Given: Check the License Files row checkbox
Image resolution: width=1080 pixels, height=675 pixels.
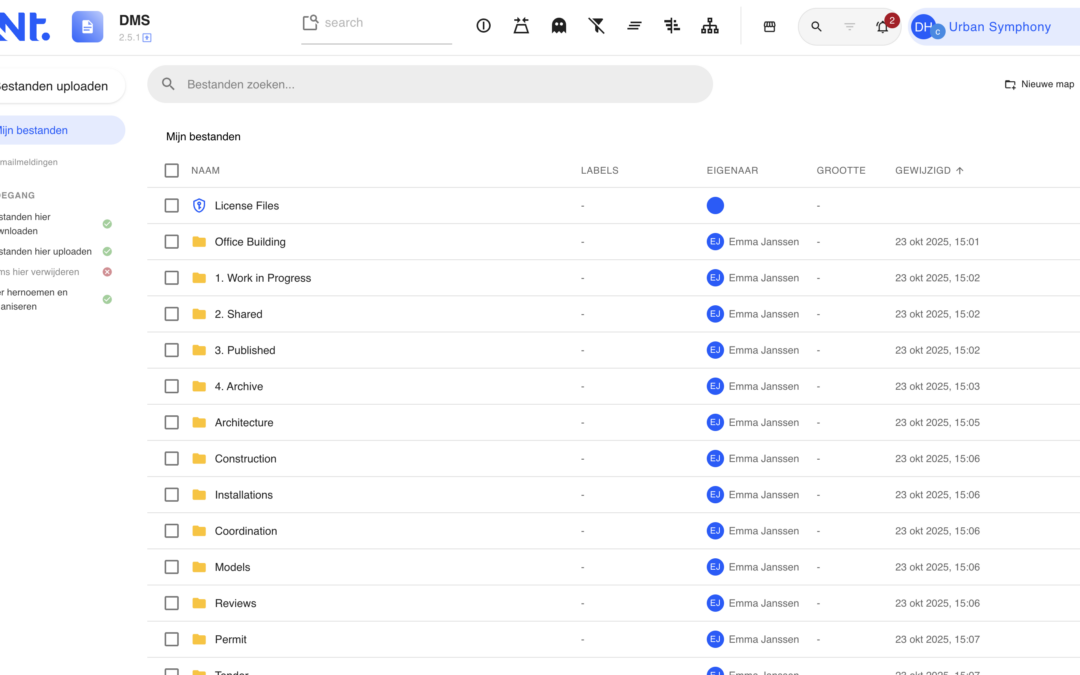Looking at the screenshot, I should click(172, 205).
